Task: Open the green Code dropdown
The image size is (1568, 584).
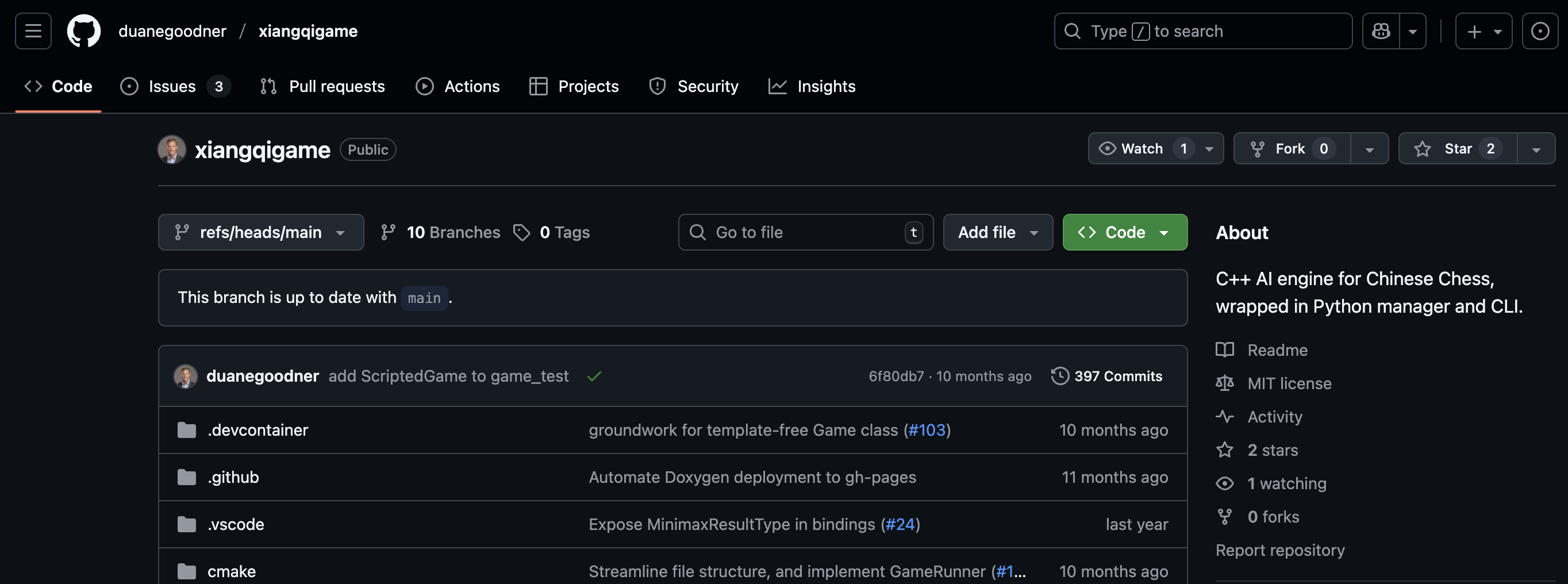Action: click(1124, 232)
